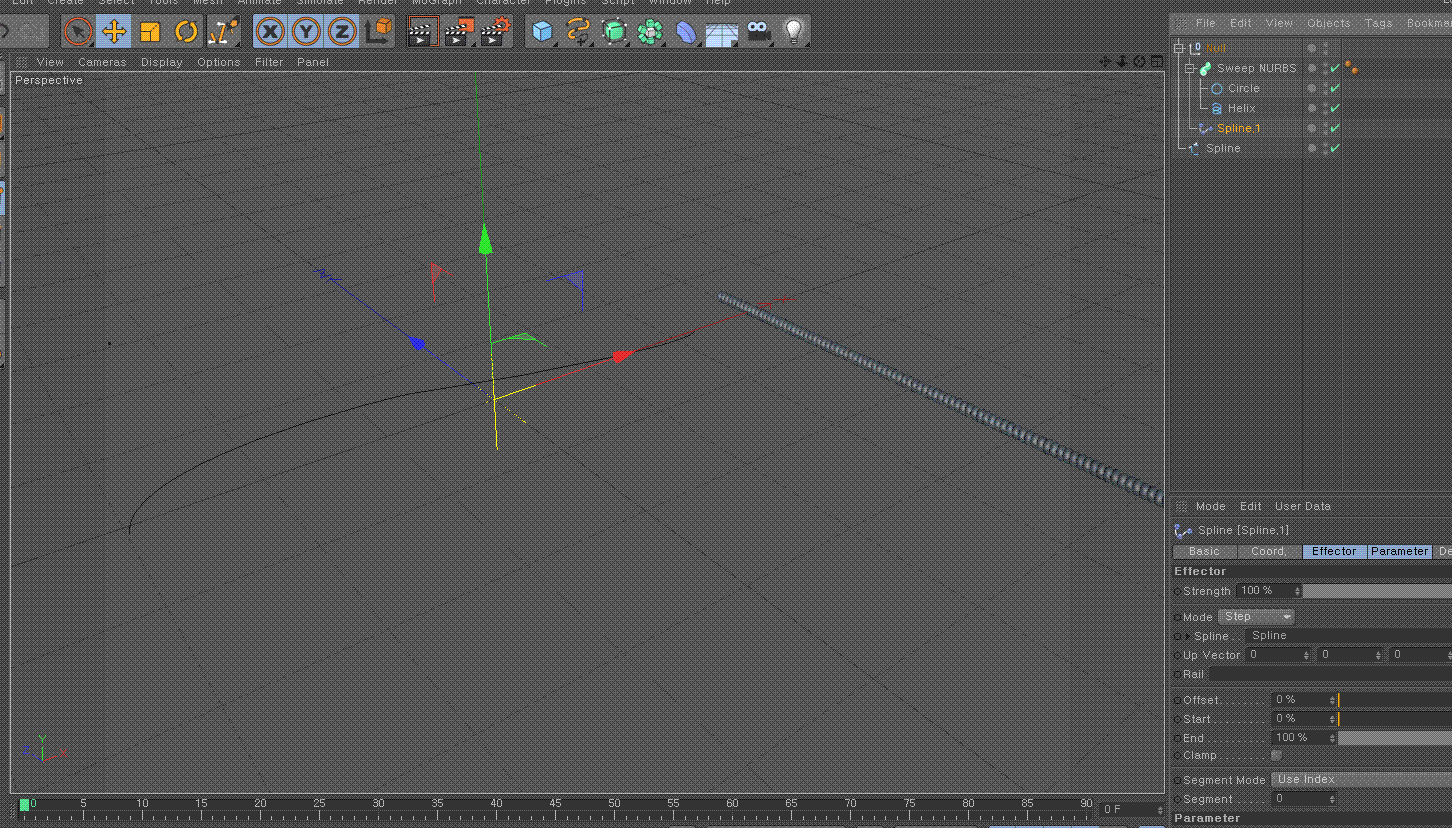This screenshot has height=828, width=1452.
Task: Add a light object
Action: (793, 32)
